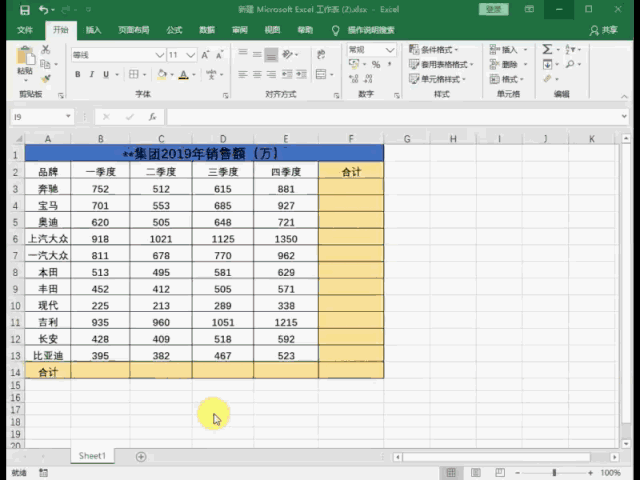
Task: Open the Format as Table menu
Action: [x=441, y=64]
